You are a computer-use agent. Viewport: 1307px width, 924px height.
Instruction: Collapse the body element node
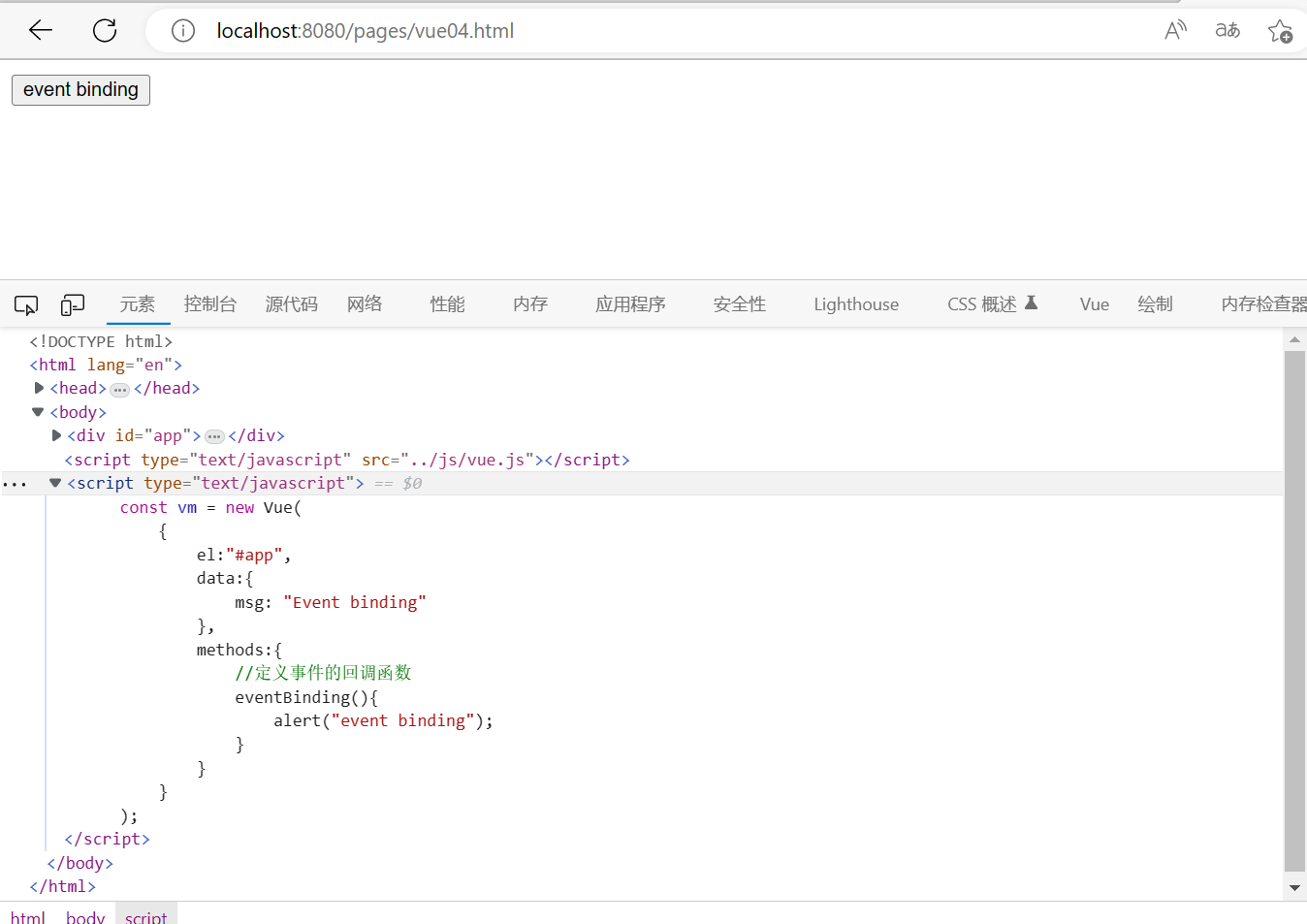pos(38,411)
